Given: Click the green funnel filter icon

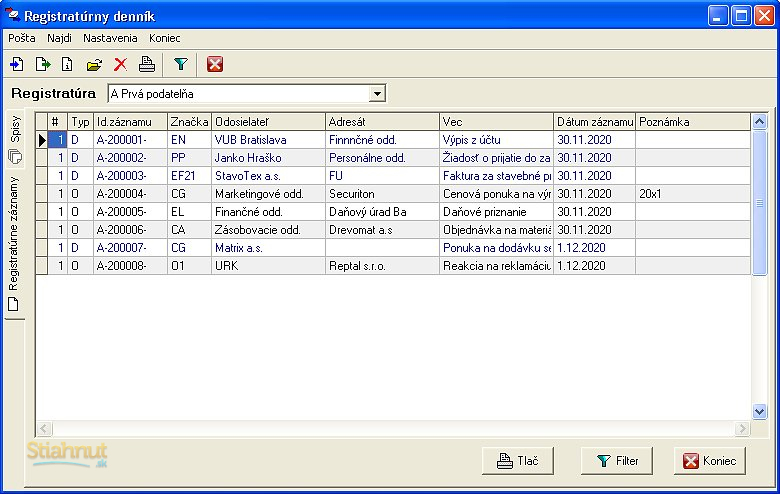Looking at the screenshot, I should click(x=180, y=64).
